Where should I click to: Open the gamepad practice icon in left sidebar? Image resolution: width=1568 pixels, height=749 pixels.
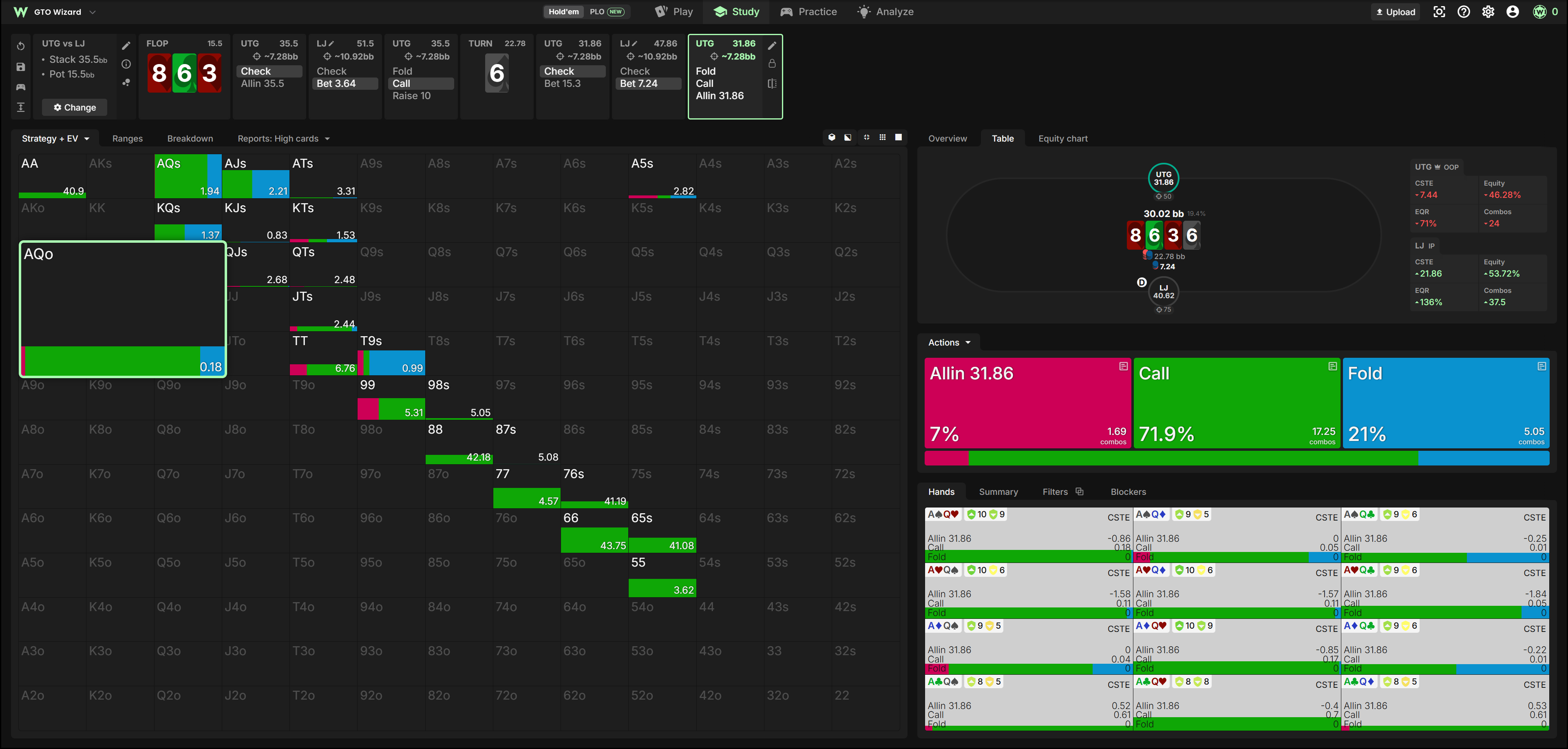tap(21, 87)
